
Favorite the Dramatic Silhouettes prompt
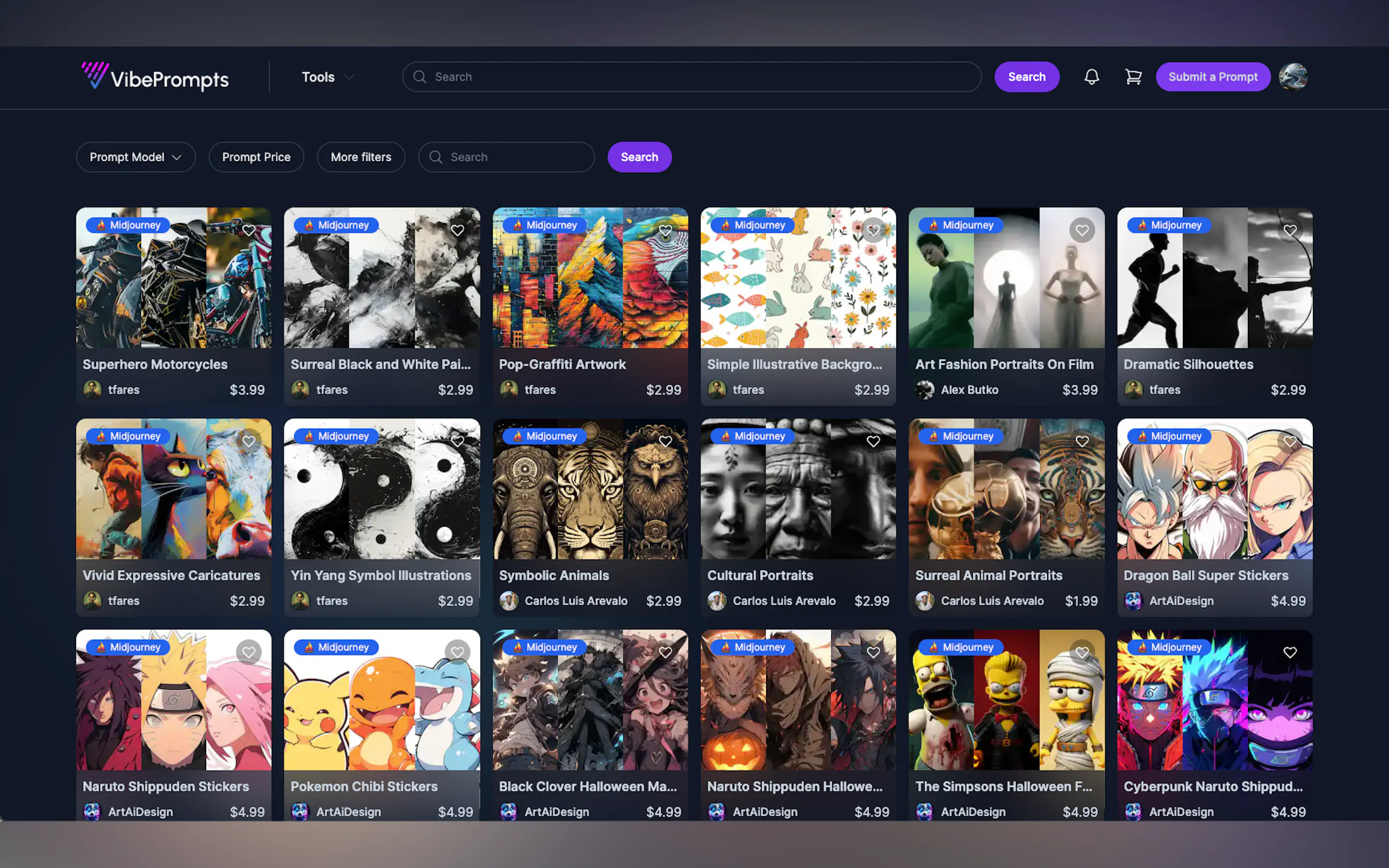pyautogui.click(x=1289, y=230)
